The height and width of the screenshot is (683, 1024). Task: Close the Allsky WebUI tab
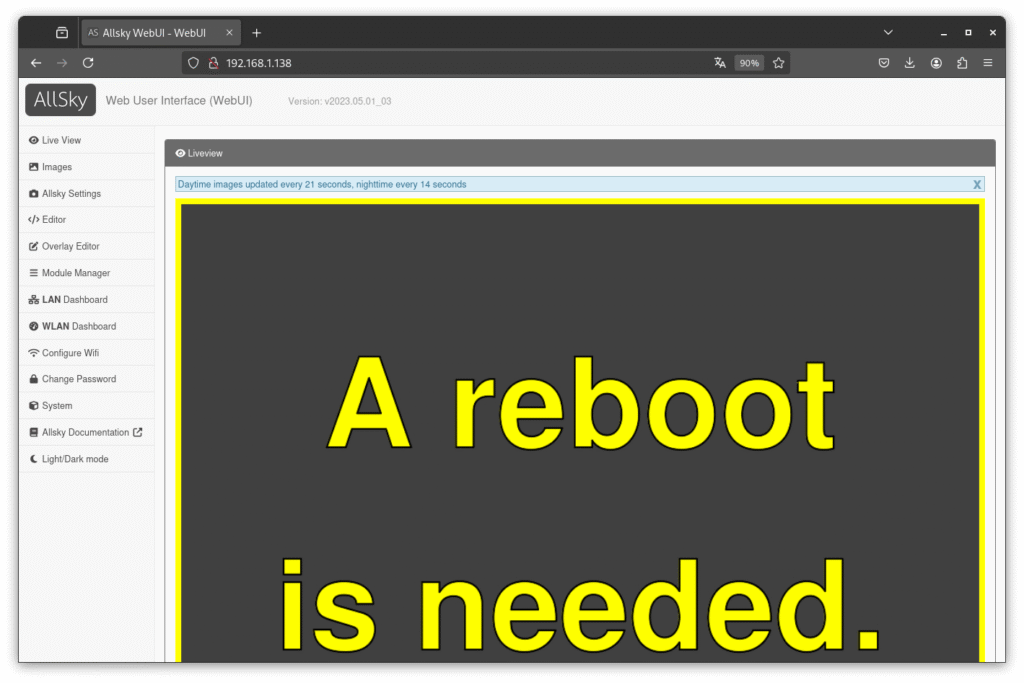click(x=230, y=33)
